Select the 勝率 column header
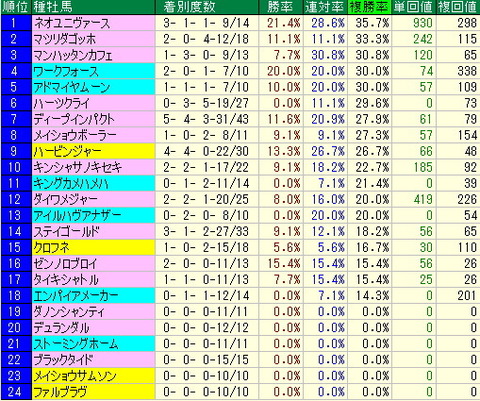Viewport: 480px width, 401px height. [281, 7]
